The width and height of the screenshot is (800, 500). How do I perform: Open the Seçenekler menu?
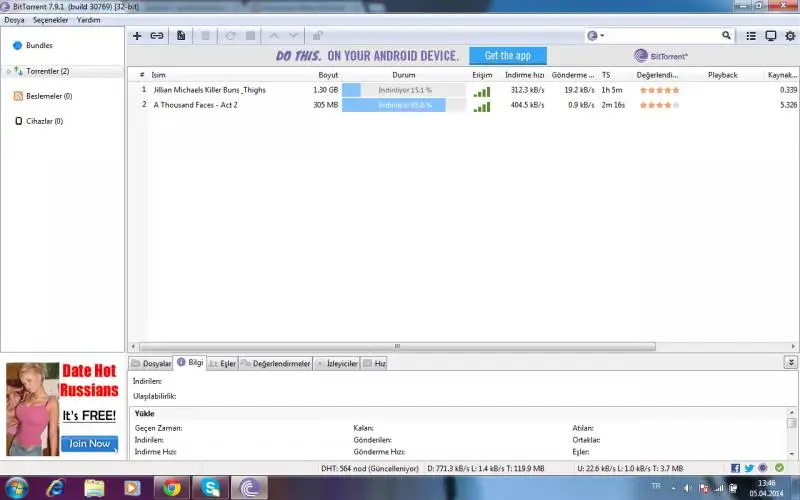pos(51,19)
